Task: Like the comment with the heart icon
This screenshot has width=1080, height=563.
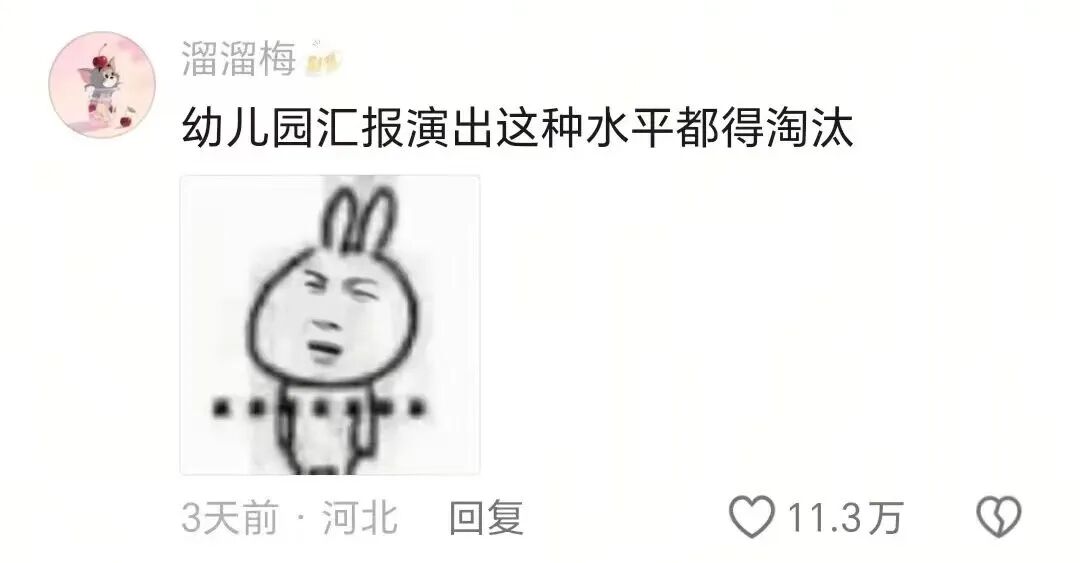Action: tap(751, 517)
